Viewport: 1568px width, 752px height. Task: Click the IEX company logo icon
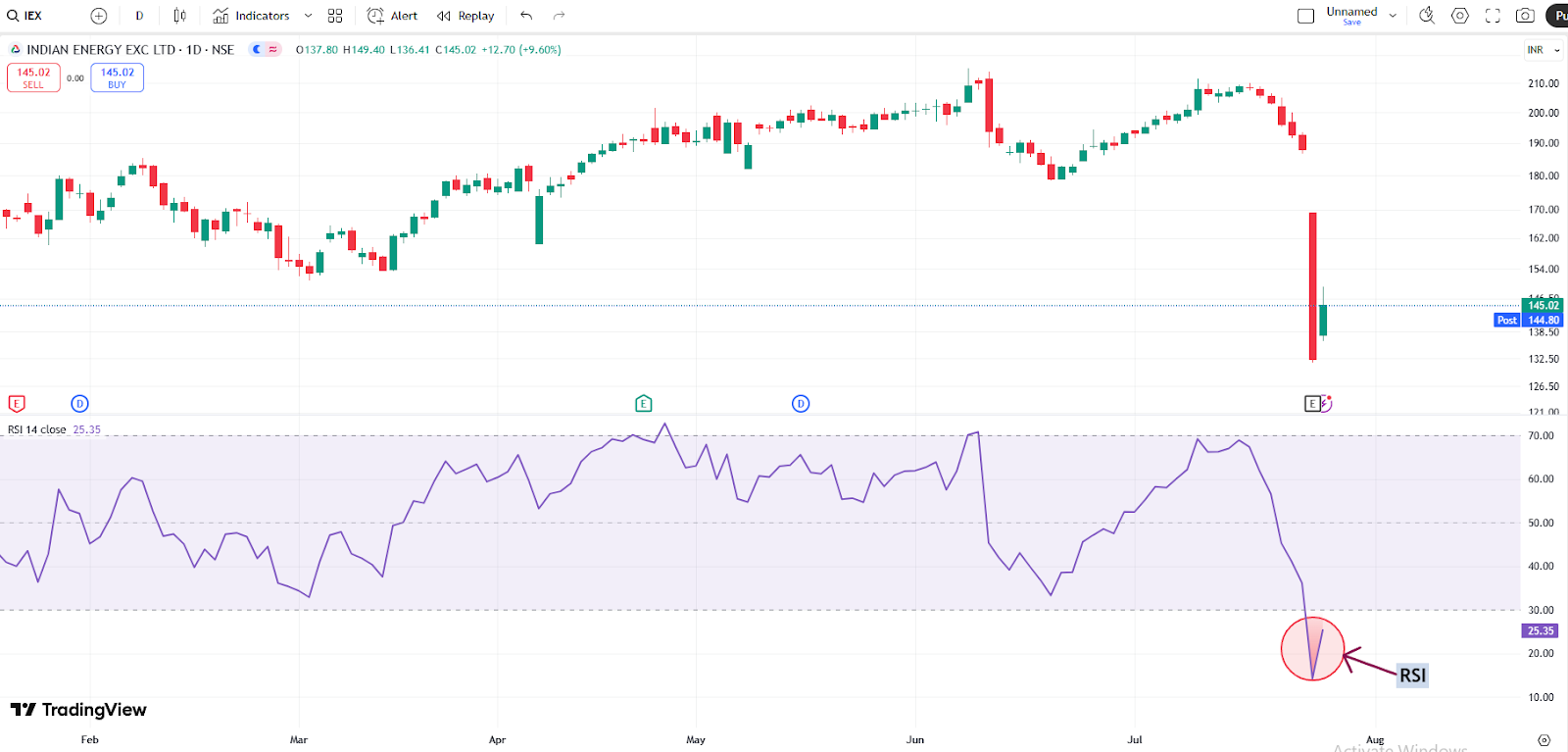pyautogui.click(x=16, y=49)
